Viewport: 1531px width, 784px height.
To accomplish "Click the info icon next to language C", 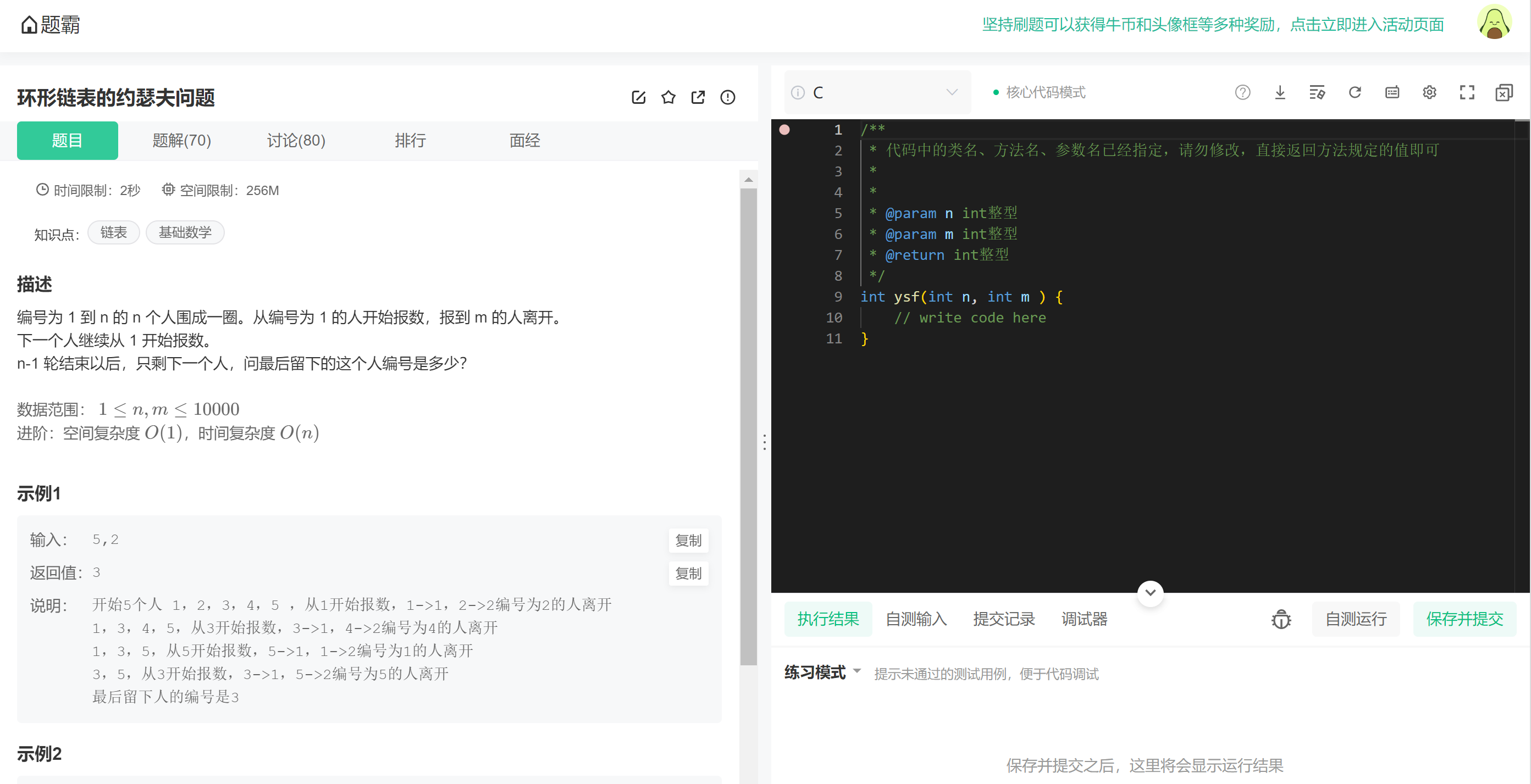I will (x=798, y=93).
